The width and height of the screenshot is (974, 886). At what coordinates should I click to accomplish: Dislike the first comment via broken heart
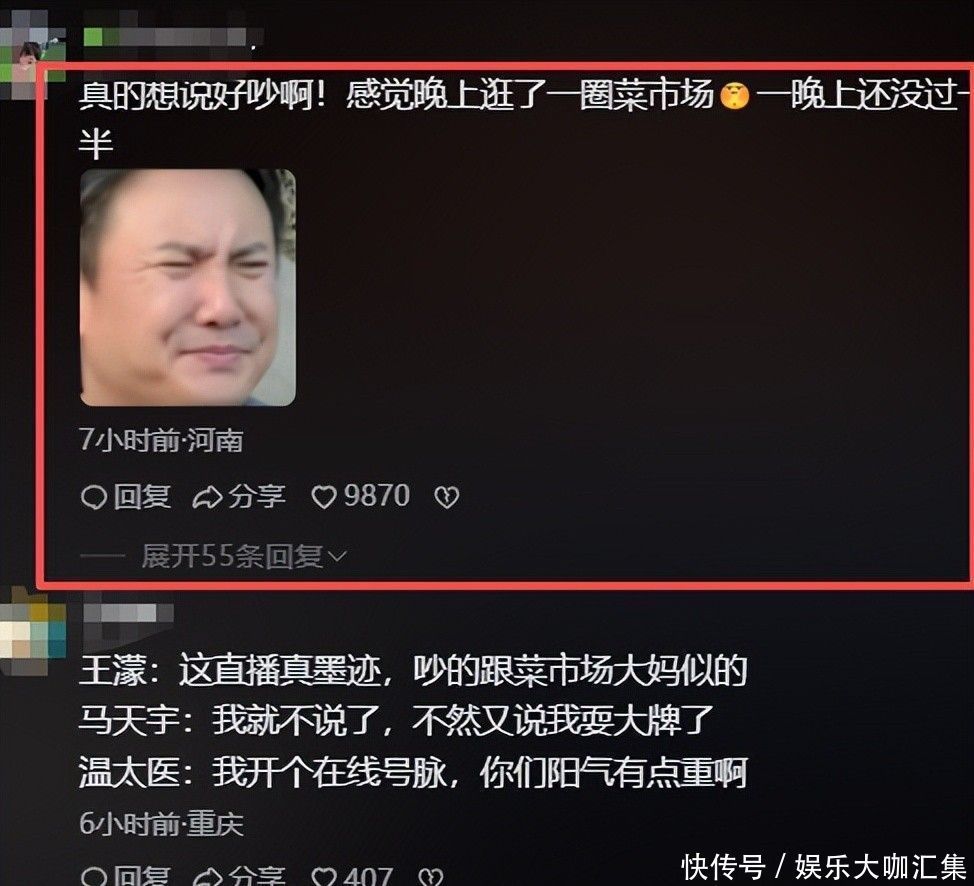(447, 497)
